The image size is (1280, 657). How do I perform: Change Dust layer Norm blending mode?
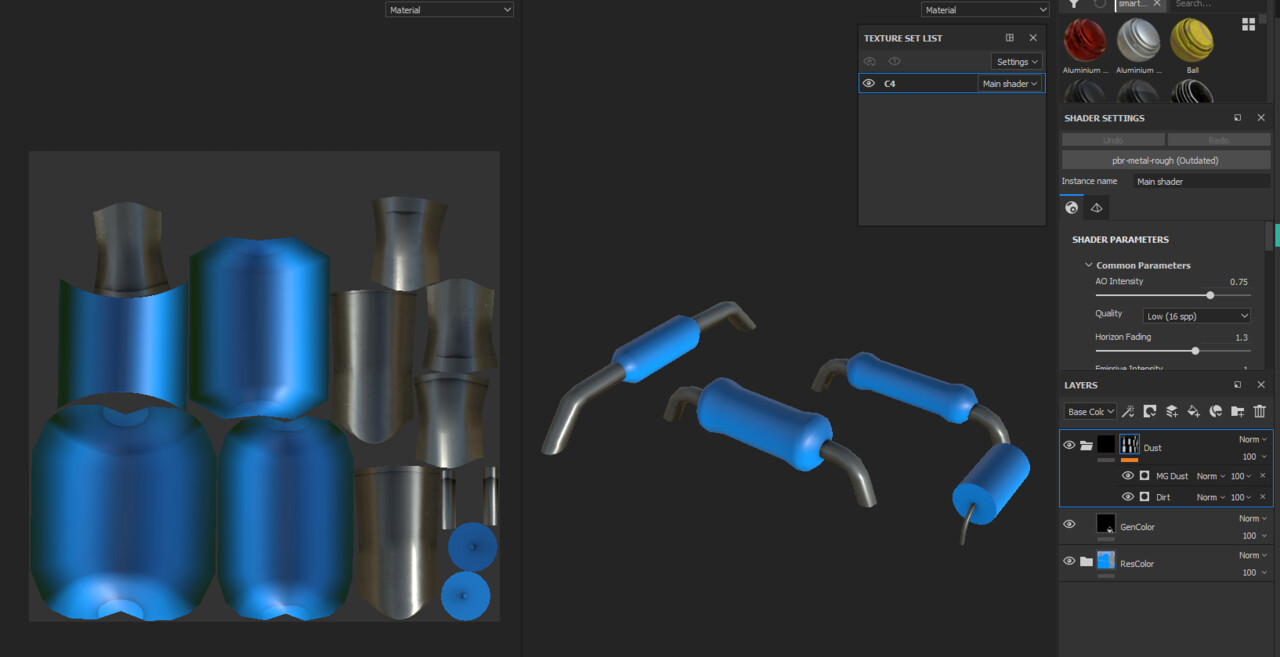1253,439
